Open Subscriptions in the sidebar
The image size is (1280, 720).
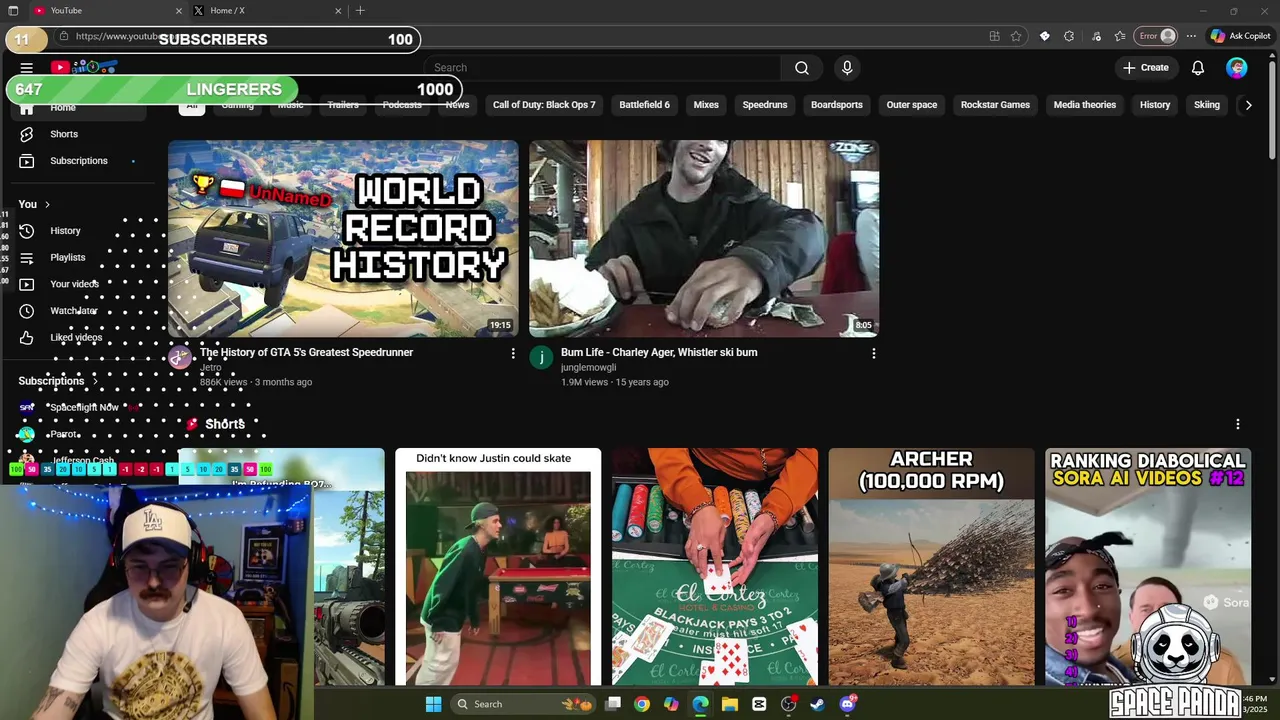click(79, 161)
